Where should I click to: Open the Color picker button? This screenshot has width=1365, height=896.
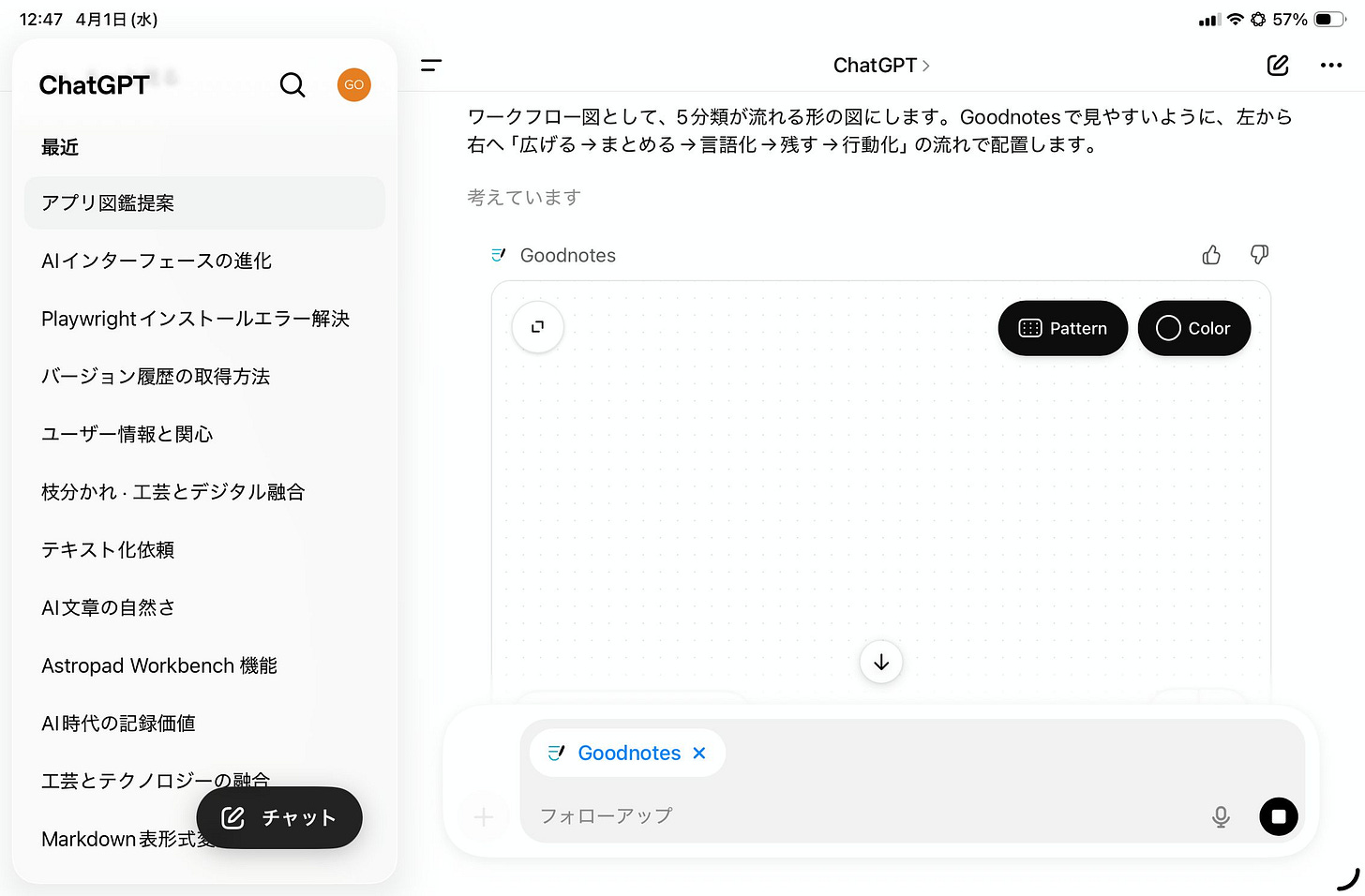pyautogui.click(x=1194, y=328)
